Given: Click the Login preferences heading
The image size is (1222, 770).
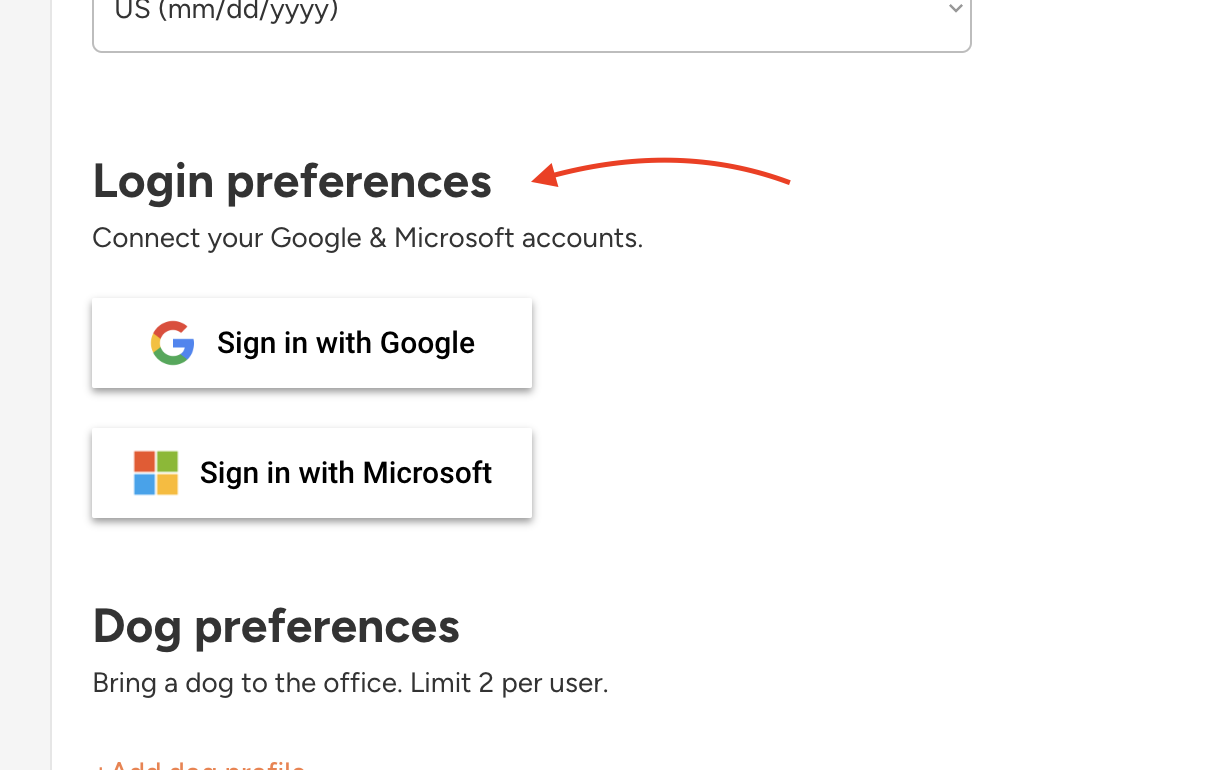Looking at the screenshot, I should pyautogui.click(x=292, y=182).
